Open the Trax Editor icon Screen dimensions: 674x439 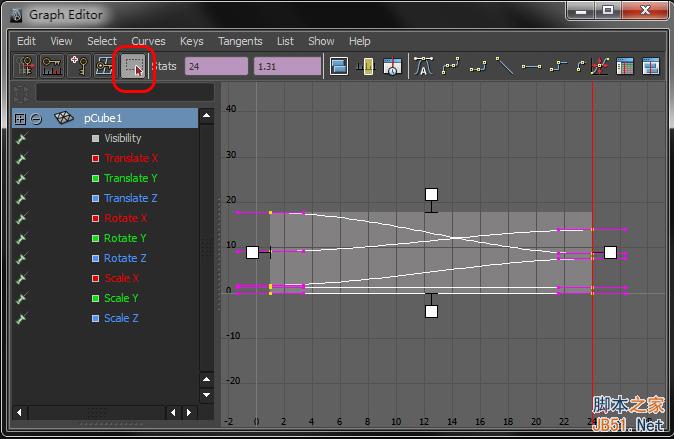click(x=651, y=67)
